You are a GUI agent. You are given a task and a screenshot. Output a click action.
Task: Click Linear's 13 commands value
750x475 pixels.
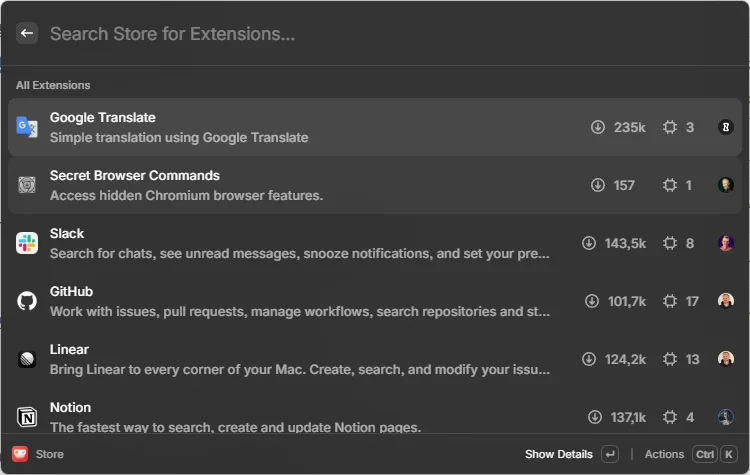692,359
